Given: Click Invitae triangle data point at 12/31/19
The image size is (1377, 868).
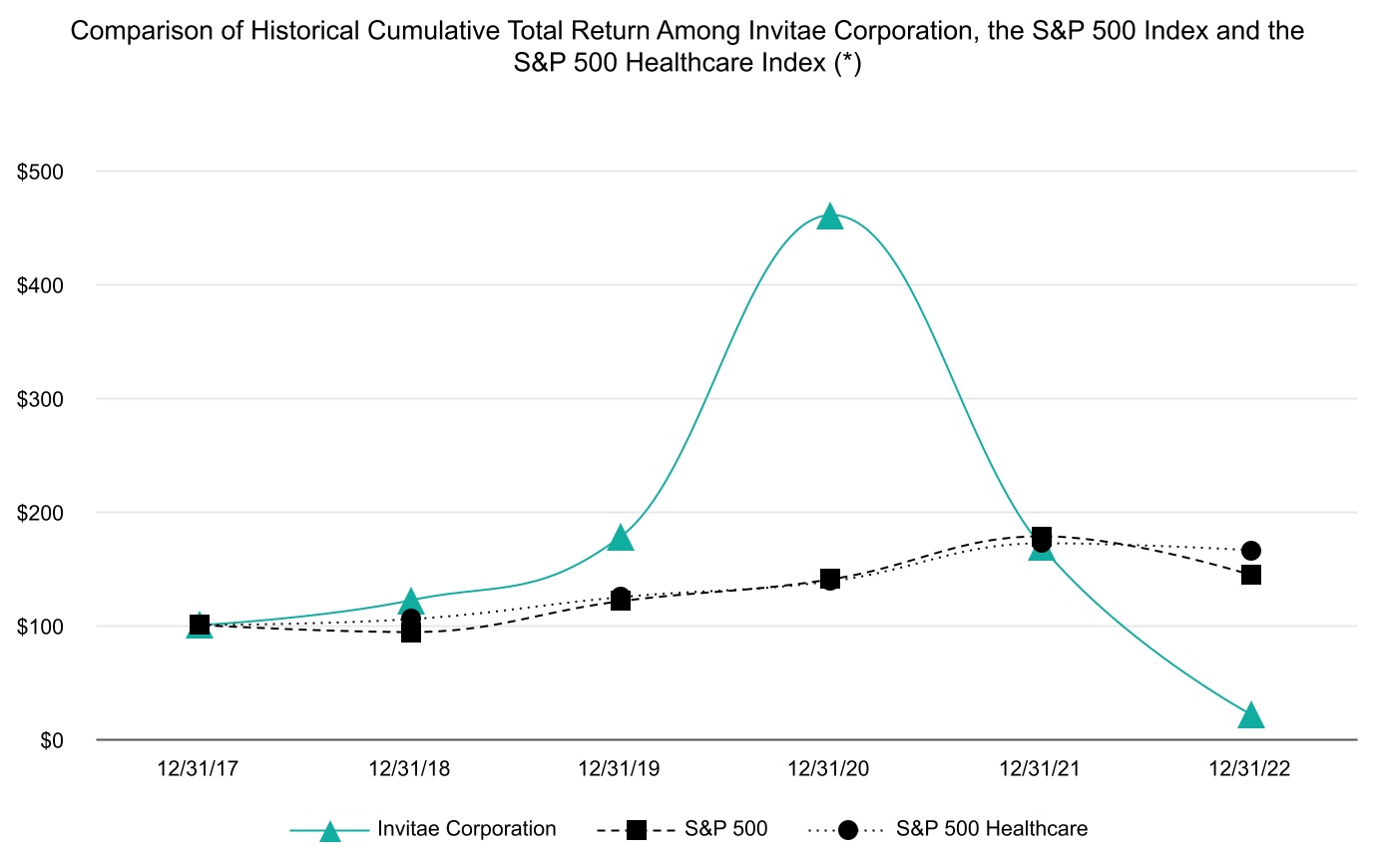Looking at the screenshot, I should point(621,538).
